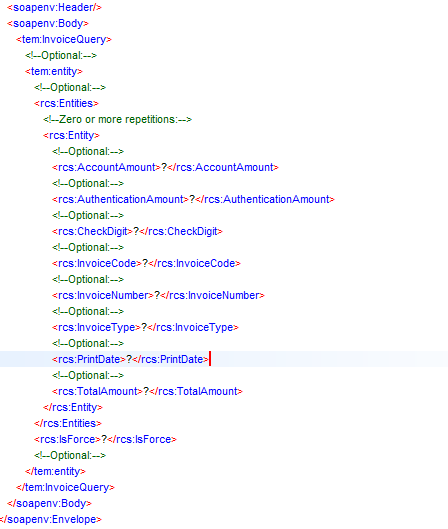The width and height of the screenshot is (448, 529).
Task: Click the opening tem:InvoiceQuery tag
Action: [x=64, y=39]
